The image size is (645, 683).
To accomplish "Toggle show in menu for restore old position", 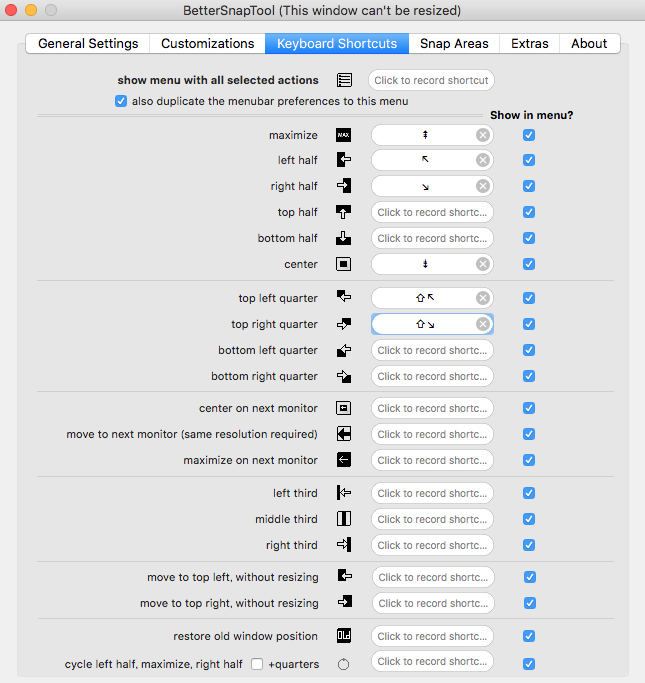I will coord(529,636).
